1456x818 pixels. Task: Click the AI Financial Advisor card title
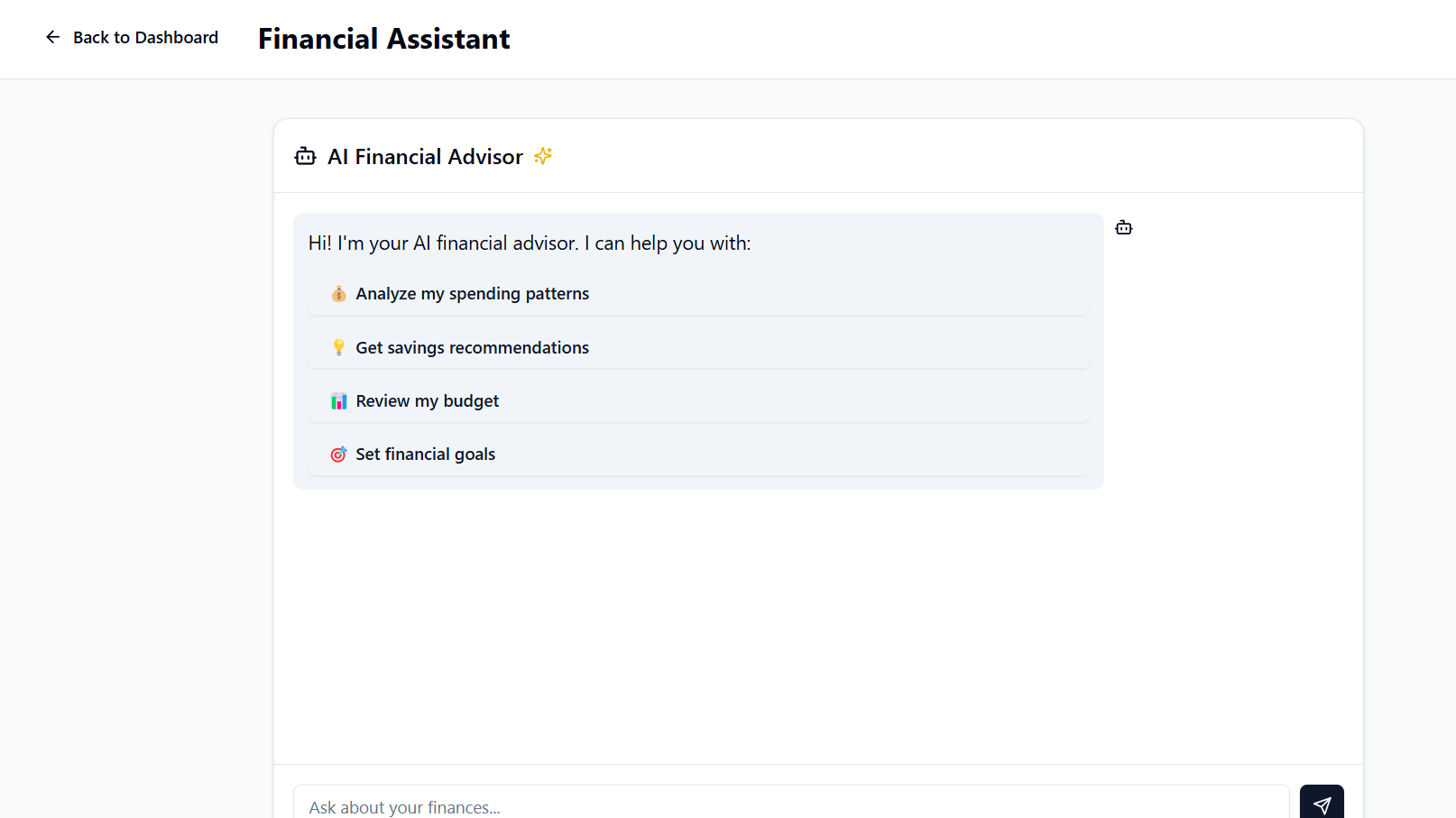425,157
